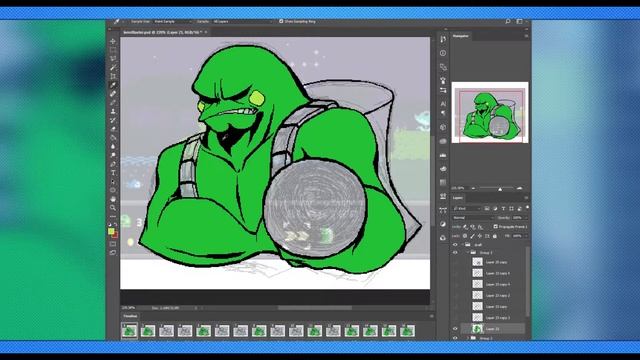The height and width of the screenshot is (360, 640).
Task: Select the Type tool
Action: (x=113, y=173)
